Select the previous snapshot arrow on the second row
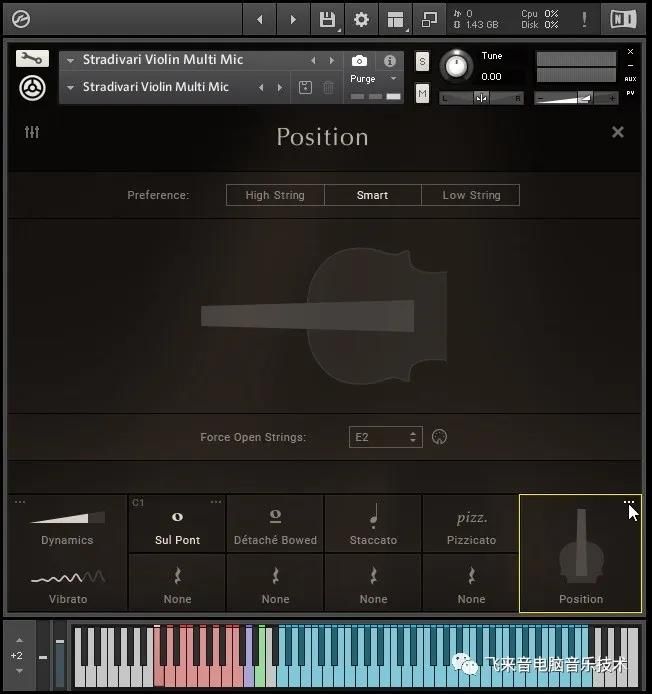Image resolution: width=652 pixels, height=694 pixels. [x=261, y=87]
